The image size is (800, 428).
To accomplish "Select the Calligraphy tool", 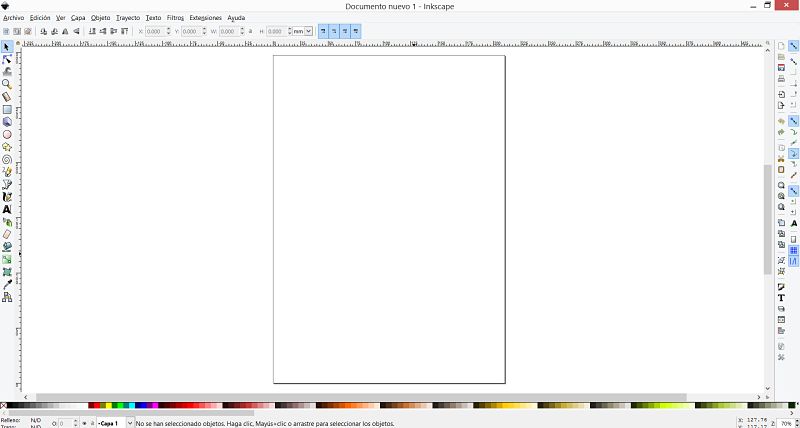I will (7, 197).
